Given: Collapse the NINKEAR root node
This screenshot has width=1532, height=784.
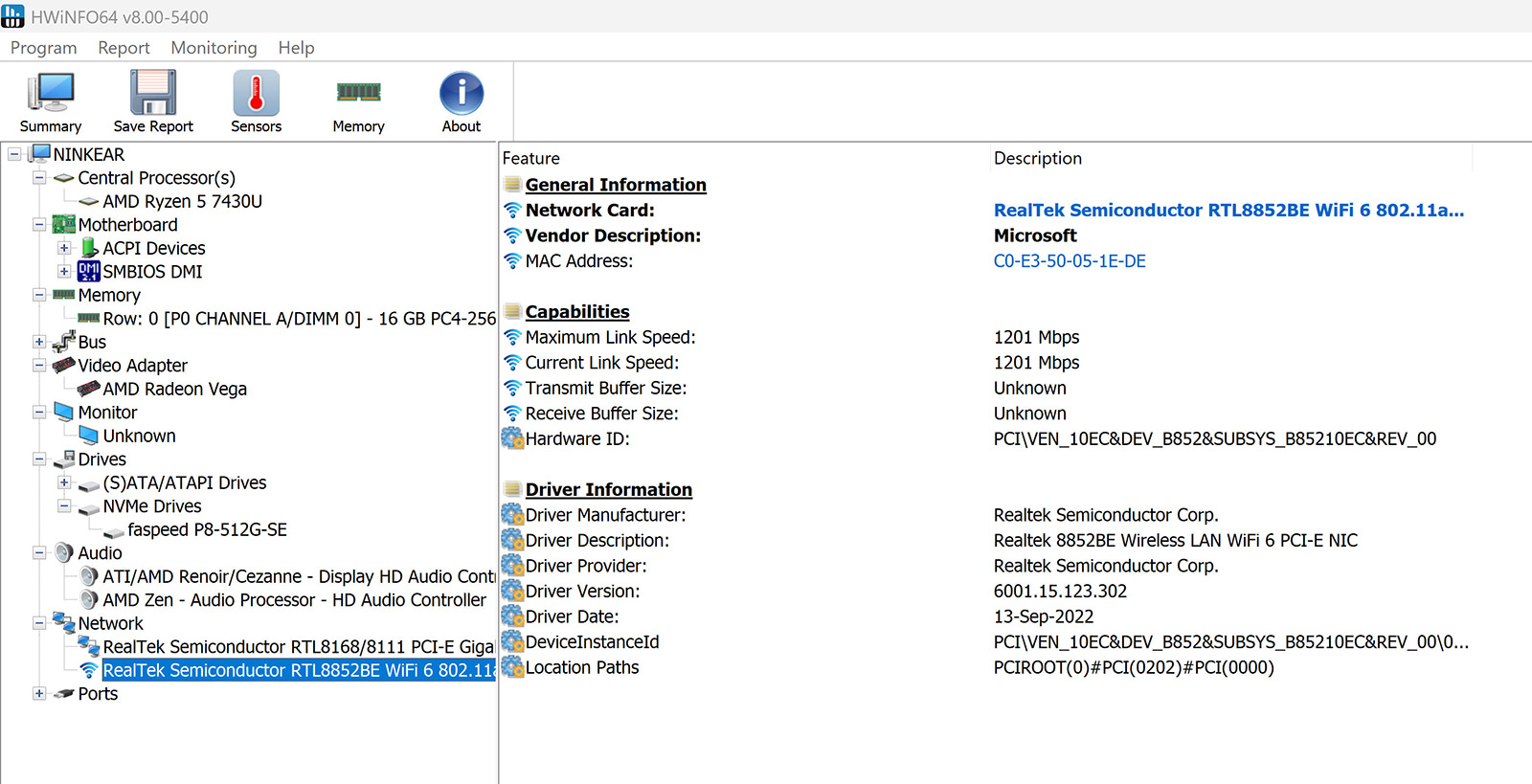Looking at the screenshot, I should tap(14, 154).
